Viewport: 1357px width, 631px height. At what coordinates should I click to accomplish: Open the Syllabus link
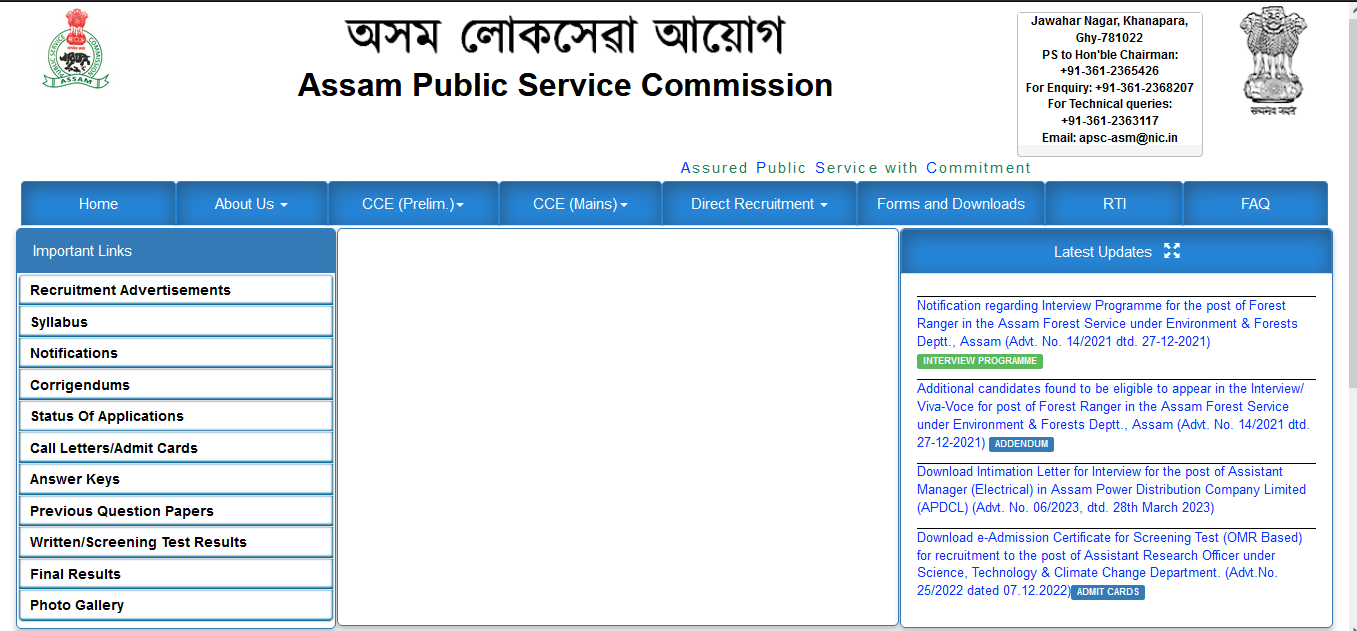point(176,322)
